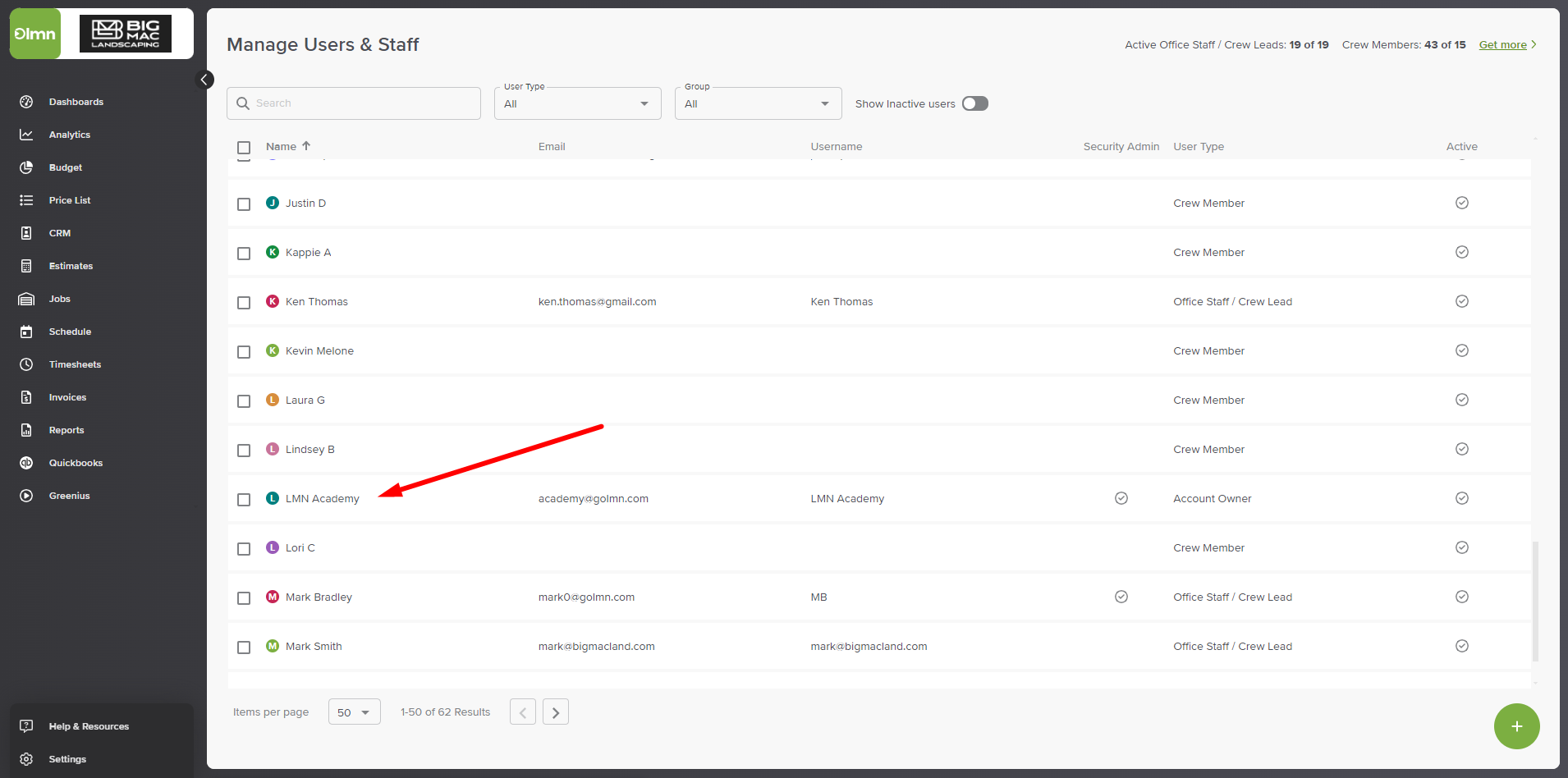
Task: Check the Ken Thomas row checkbox
Action: pyautogui.click(x=244, y=303)
